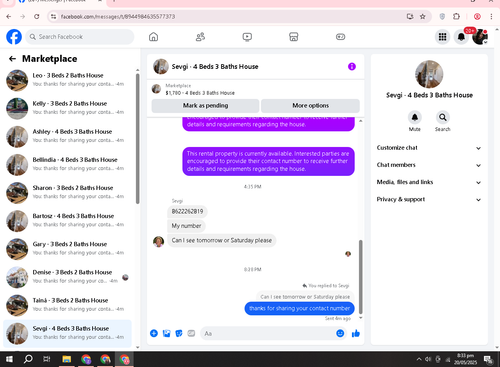
Task: Open the Facebook Home tab
Action: click(153, 37)
